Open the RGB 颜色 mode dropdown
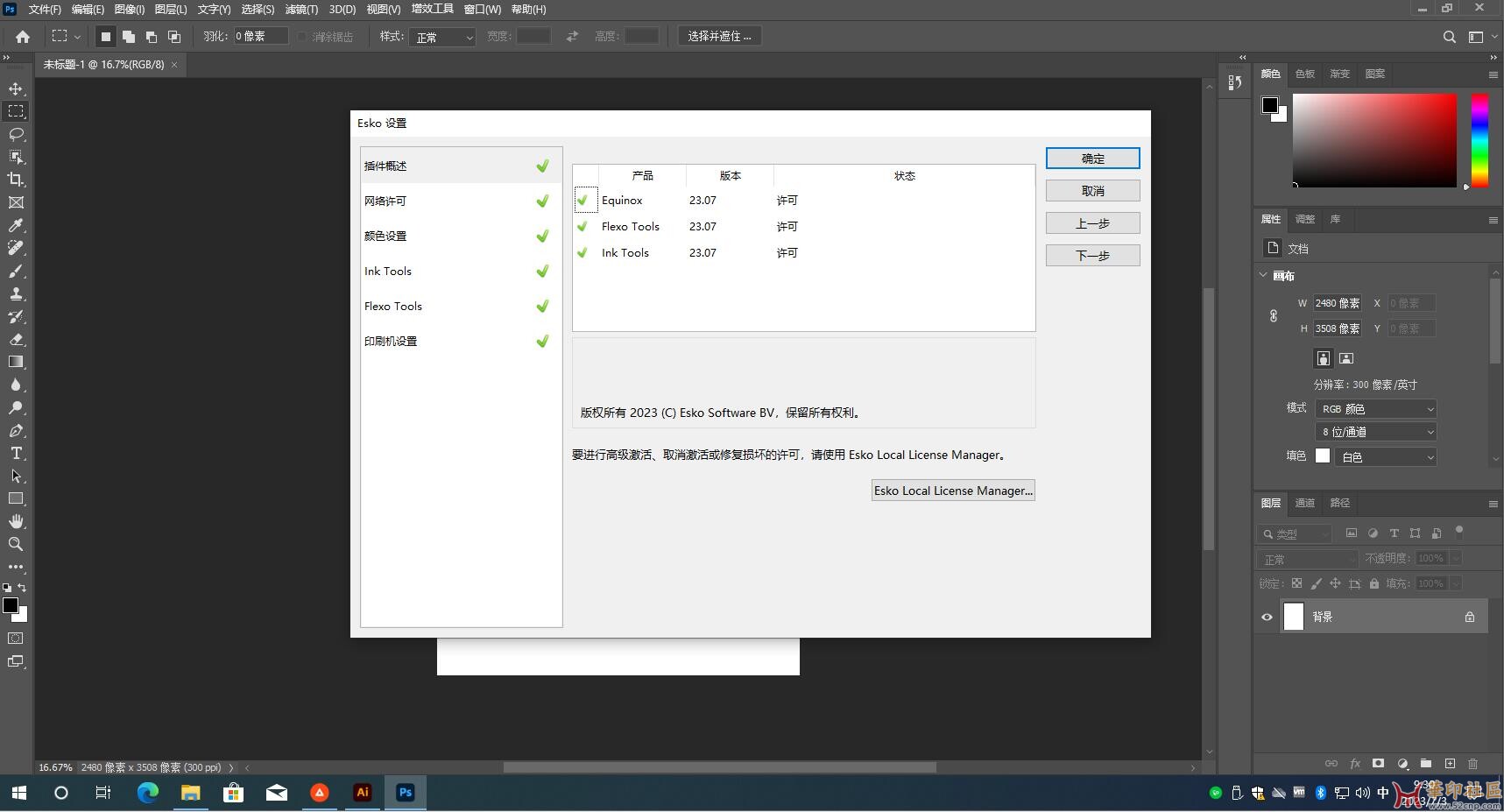This screenshot has height=812, width=1504. (x=1376, y=409)
